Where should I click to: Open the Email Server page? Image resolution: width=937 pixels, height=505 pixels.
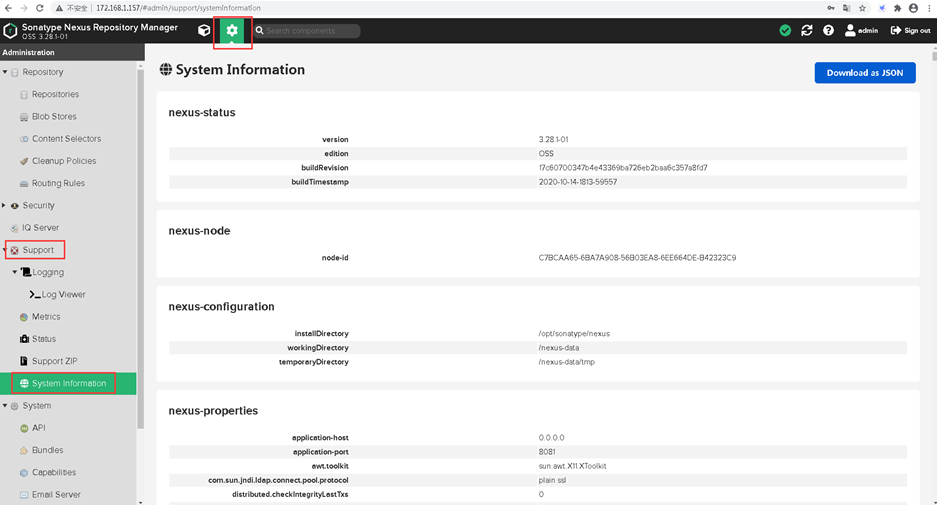point(56,495)
